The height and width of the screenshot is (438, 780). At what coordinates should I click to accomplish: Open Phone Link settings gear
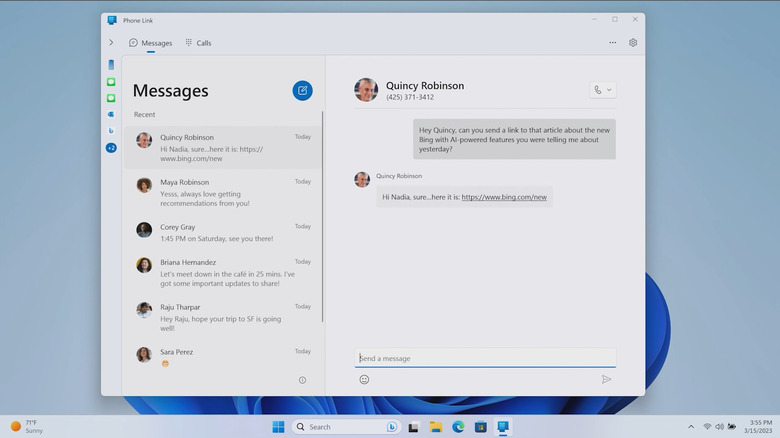pyautogui.click(x=633, y=43)
